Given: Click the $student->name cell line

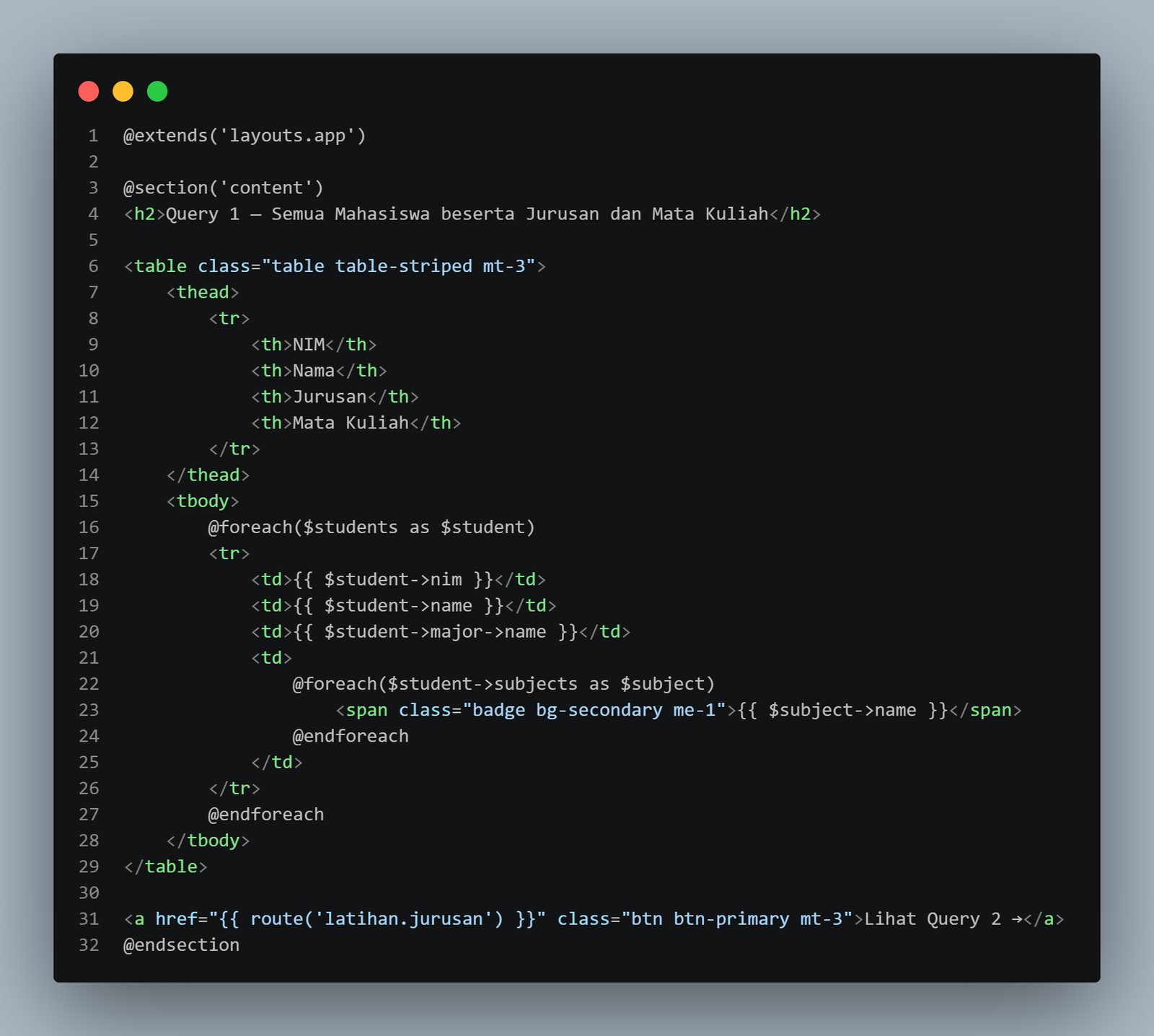Looking at the screenshot, I should [404, 605].
